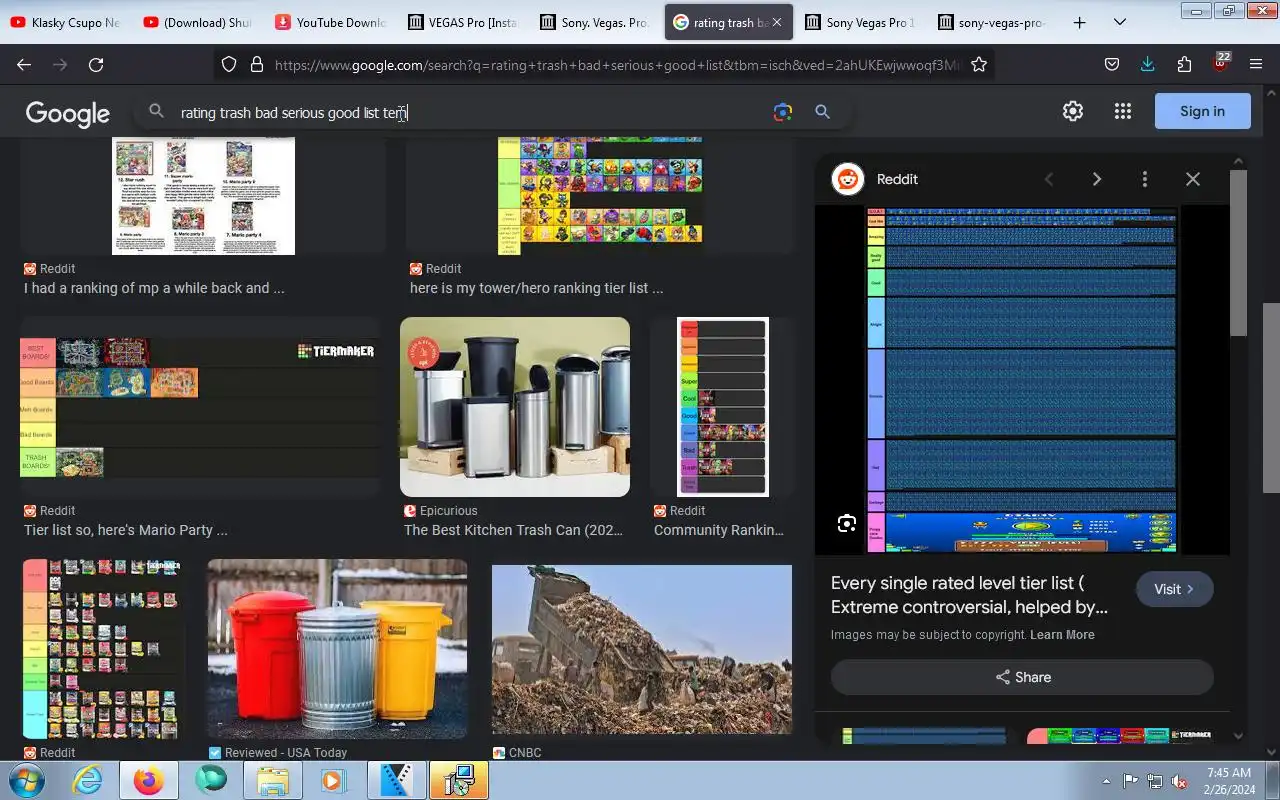Image resolution: width=1280 pixels, height=800 pixels.
Task: Show next image in preview panel
Action: 1096,179
